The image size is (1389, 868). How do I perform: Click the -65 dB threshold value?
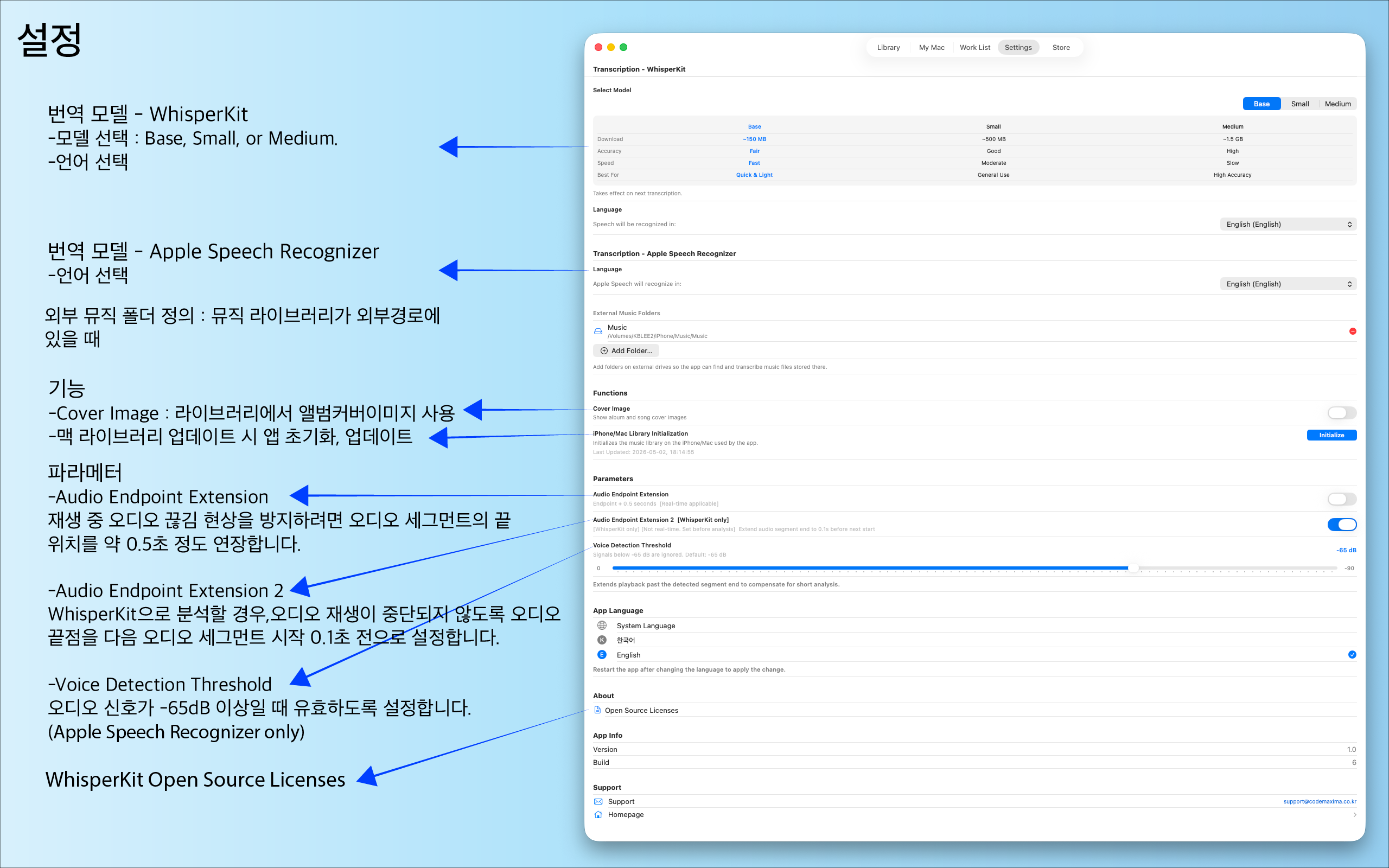pos(1346,550)
